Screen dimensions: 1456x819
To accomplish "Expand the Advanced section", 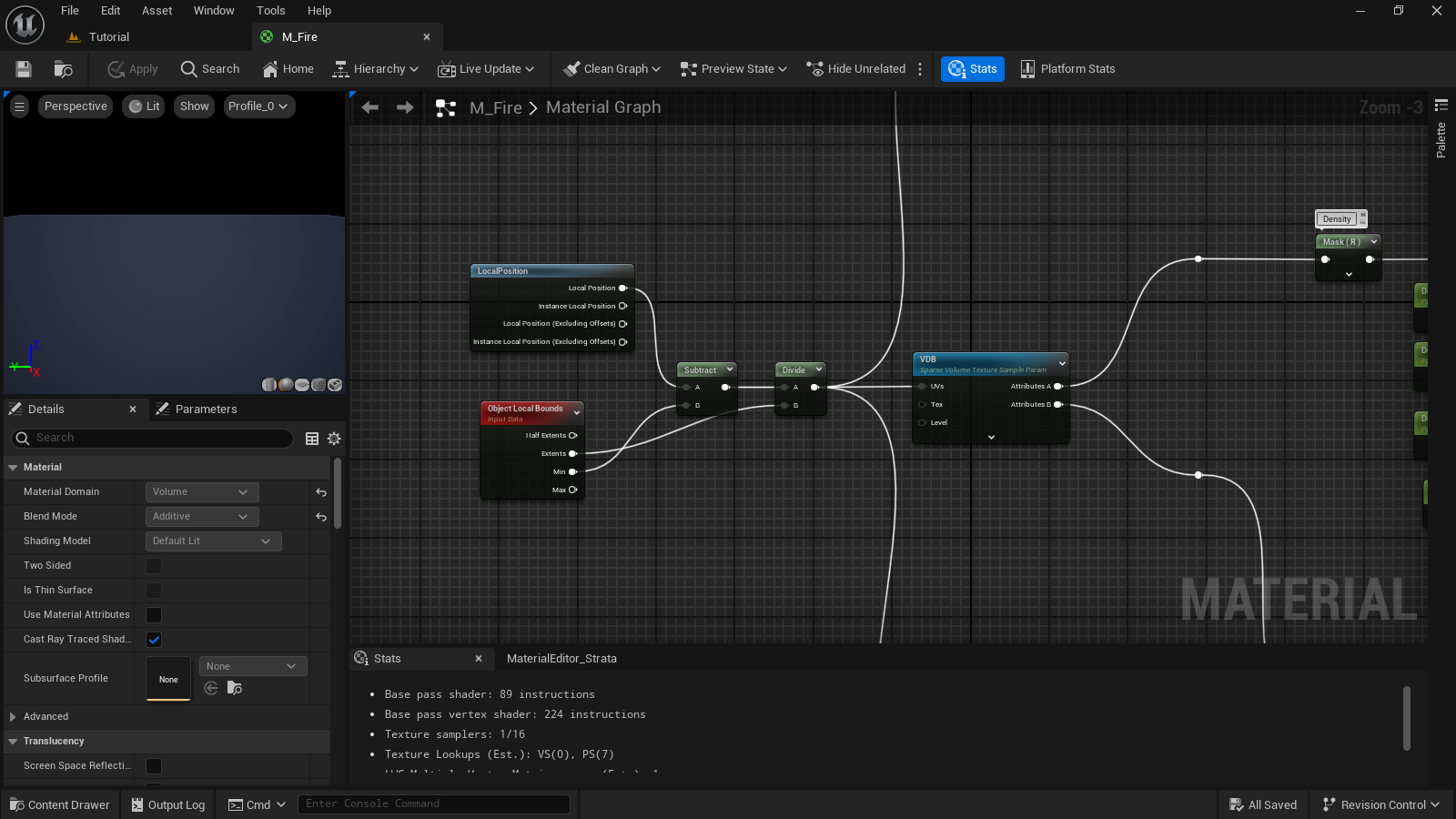I will point(13,717).
